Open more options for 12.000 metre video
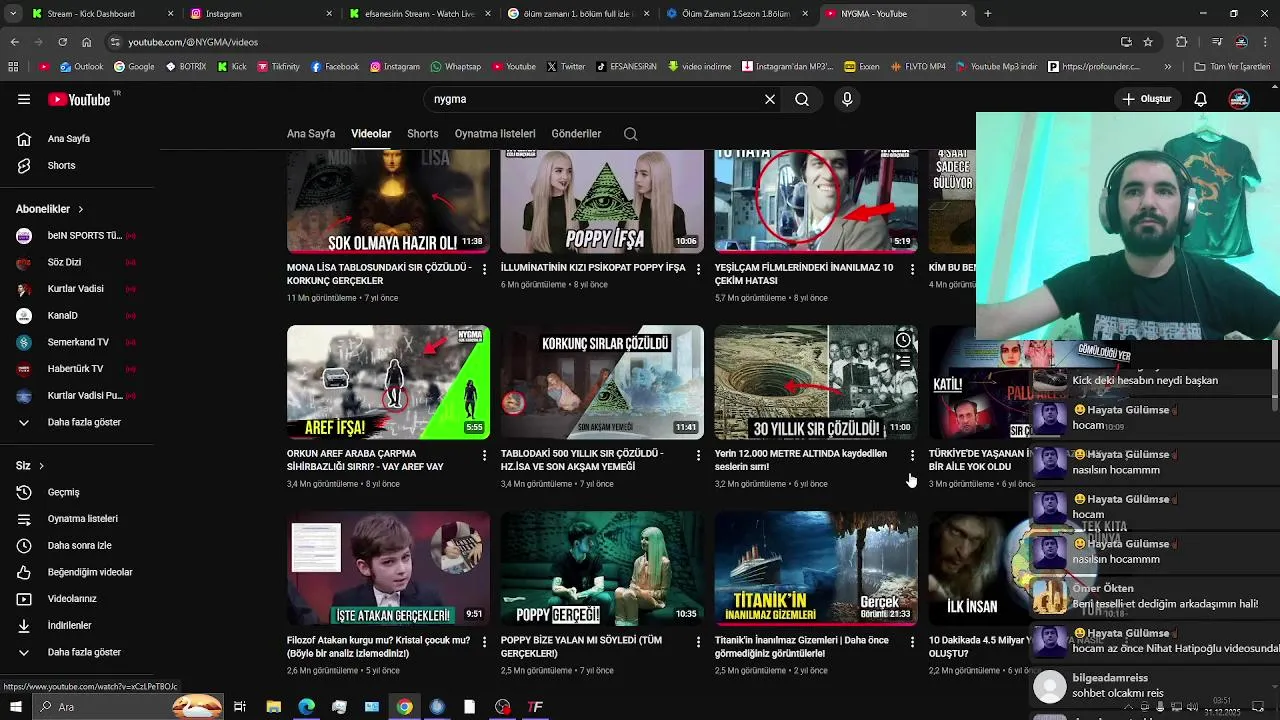Screen dimensions: 1280x720 [x=912, y=455]
